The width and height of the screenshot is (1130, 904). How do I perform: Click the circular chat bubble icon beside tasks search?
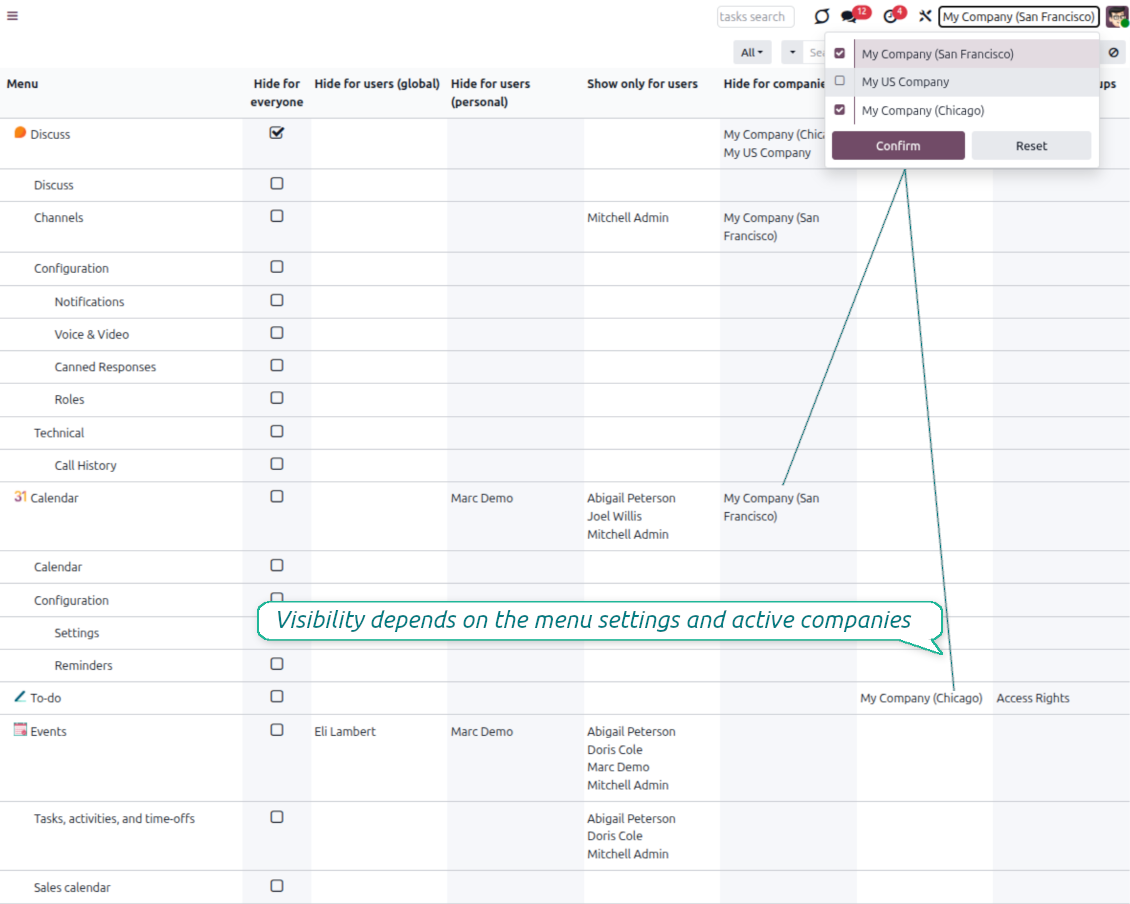[x=821, y=17]
